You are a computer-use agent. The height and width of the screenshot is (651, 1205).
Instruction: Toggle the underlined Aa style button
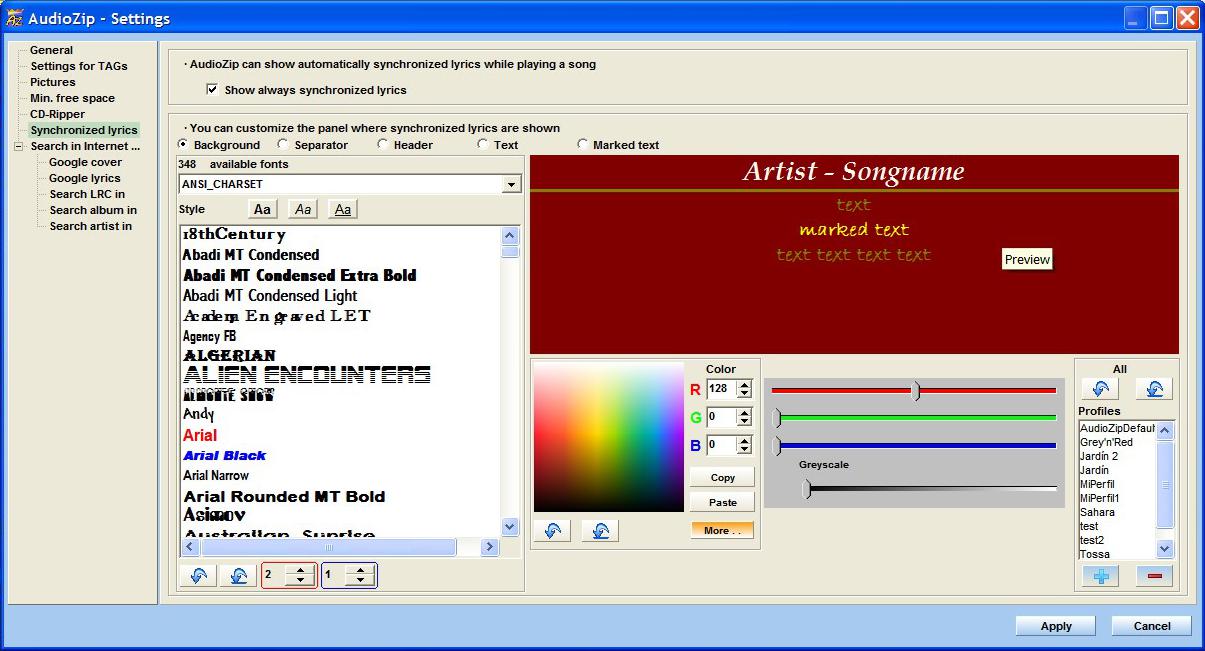[x=343, y=209]
